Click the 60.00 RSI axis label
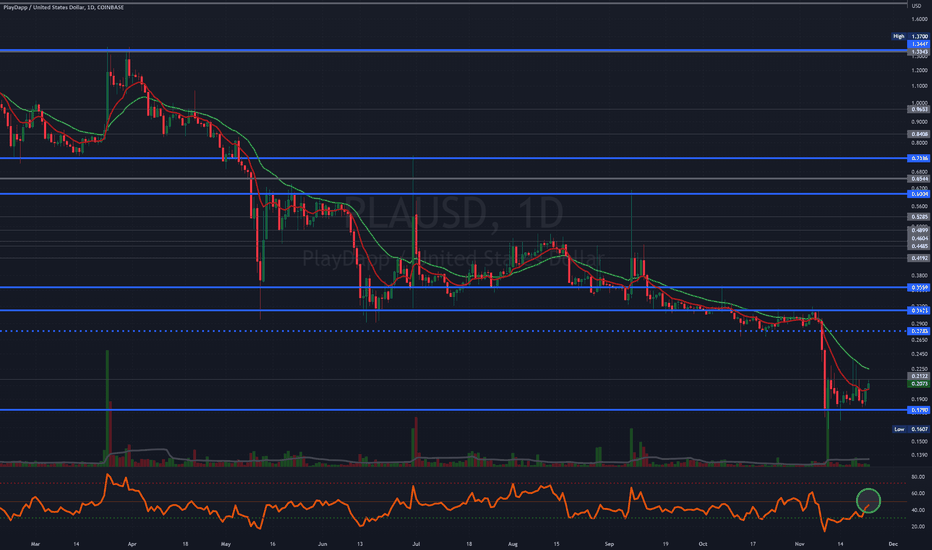 [x=918, y=493]
